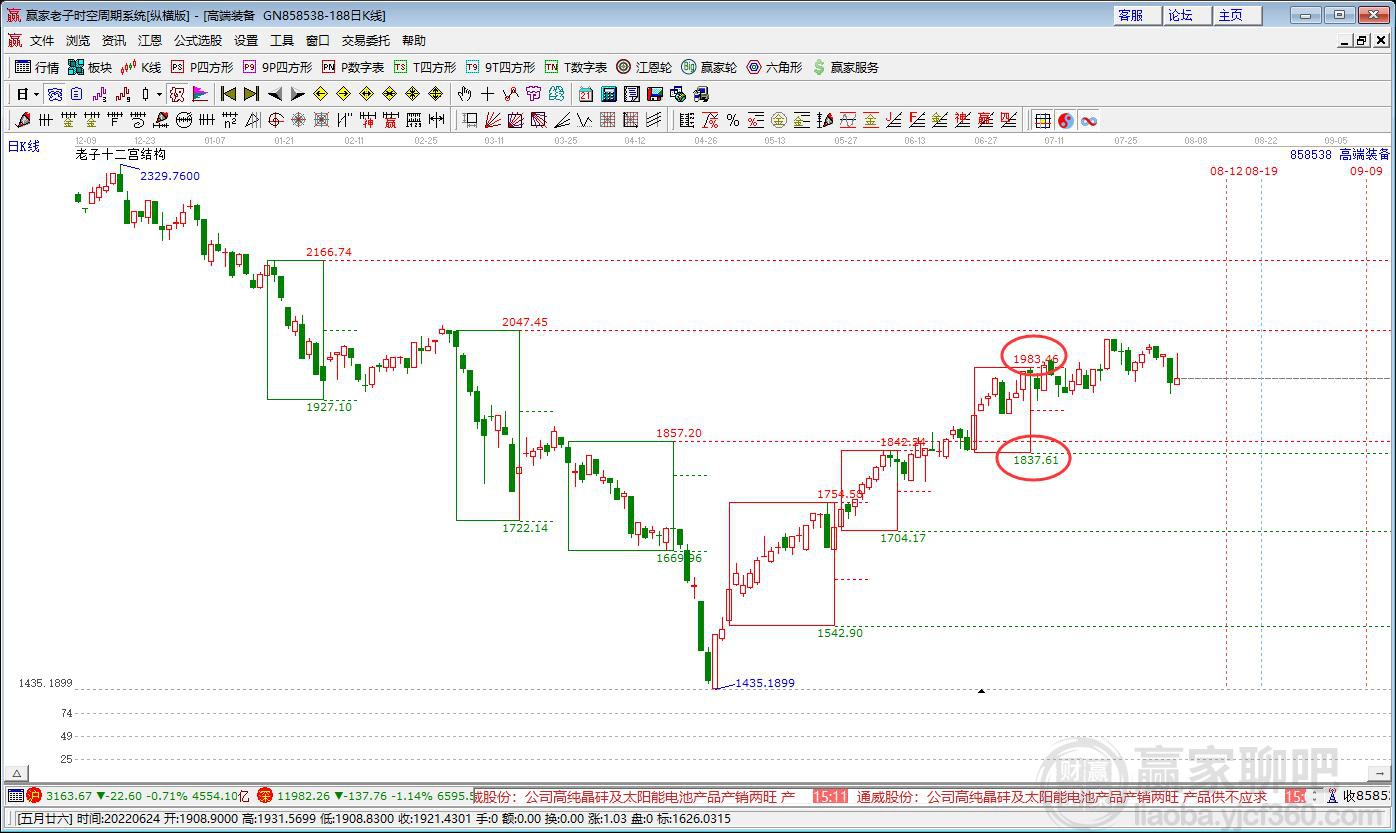This screenshot has width=1396, height=833.
Task: Open the 9P四方形 tool
Action: click(278, 67)
